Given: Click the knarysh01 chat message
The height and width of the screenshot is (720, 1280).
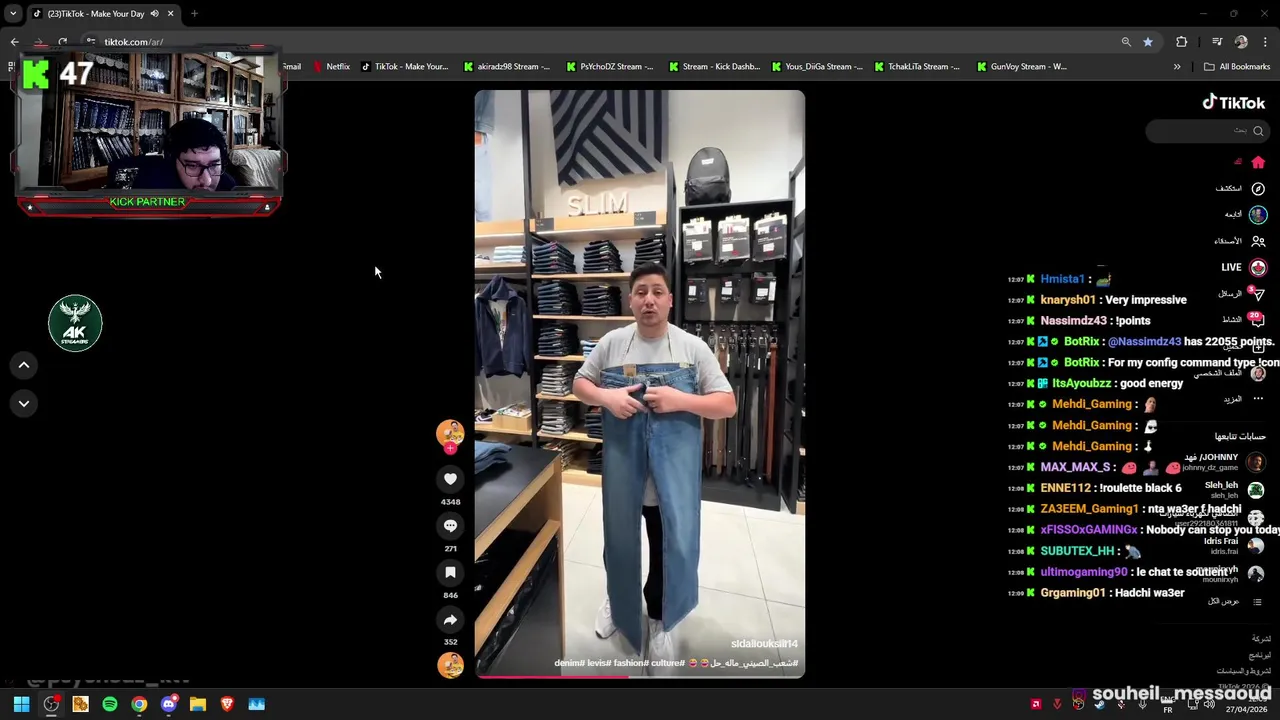Looking at the screenshot, I should coord(1097,300).
